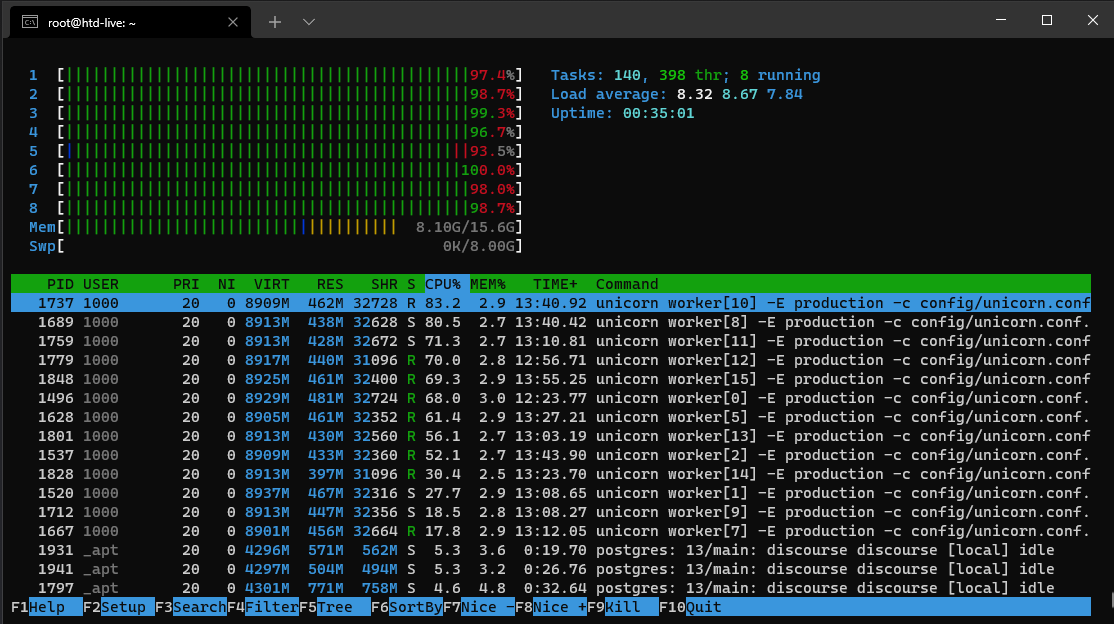This screenshot has height=624, width=1114.
Task: Select process row PID 1537 worker[2]
Action: (x=551, y=456)
